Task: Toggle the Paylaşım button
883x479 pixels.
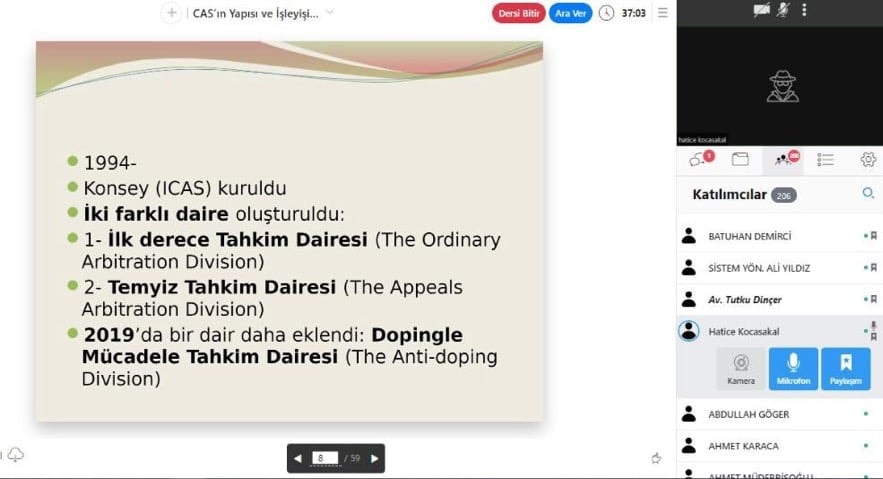Action: [x=846, y=369]
